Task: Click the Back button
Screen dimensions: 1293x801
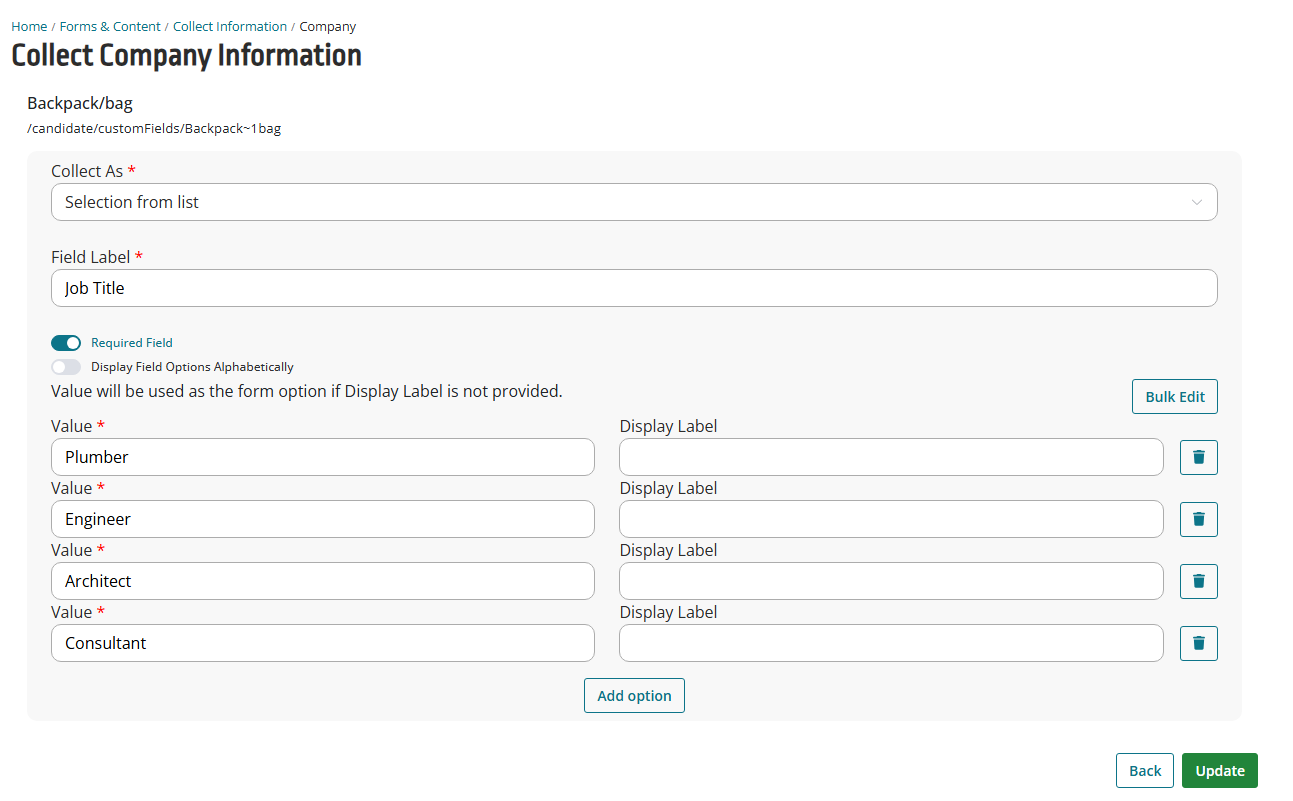Action: click(1145, 770)
